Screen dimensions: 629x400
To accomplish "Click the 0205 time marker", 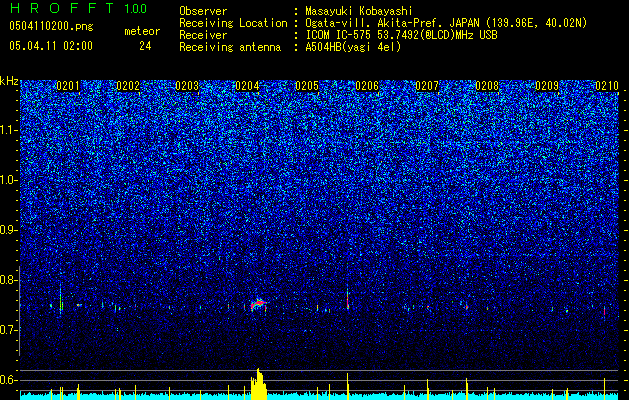I will [x=307, y=86].
